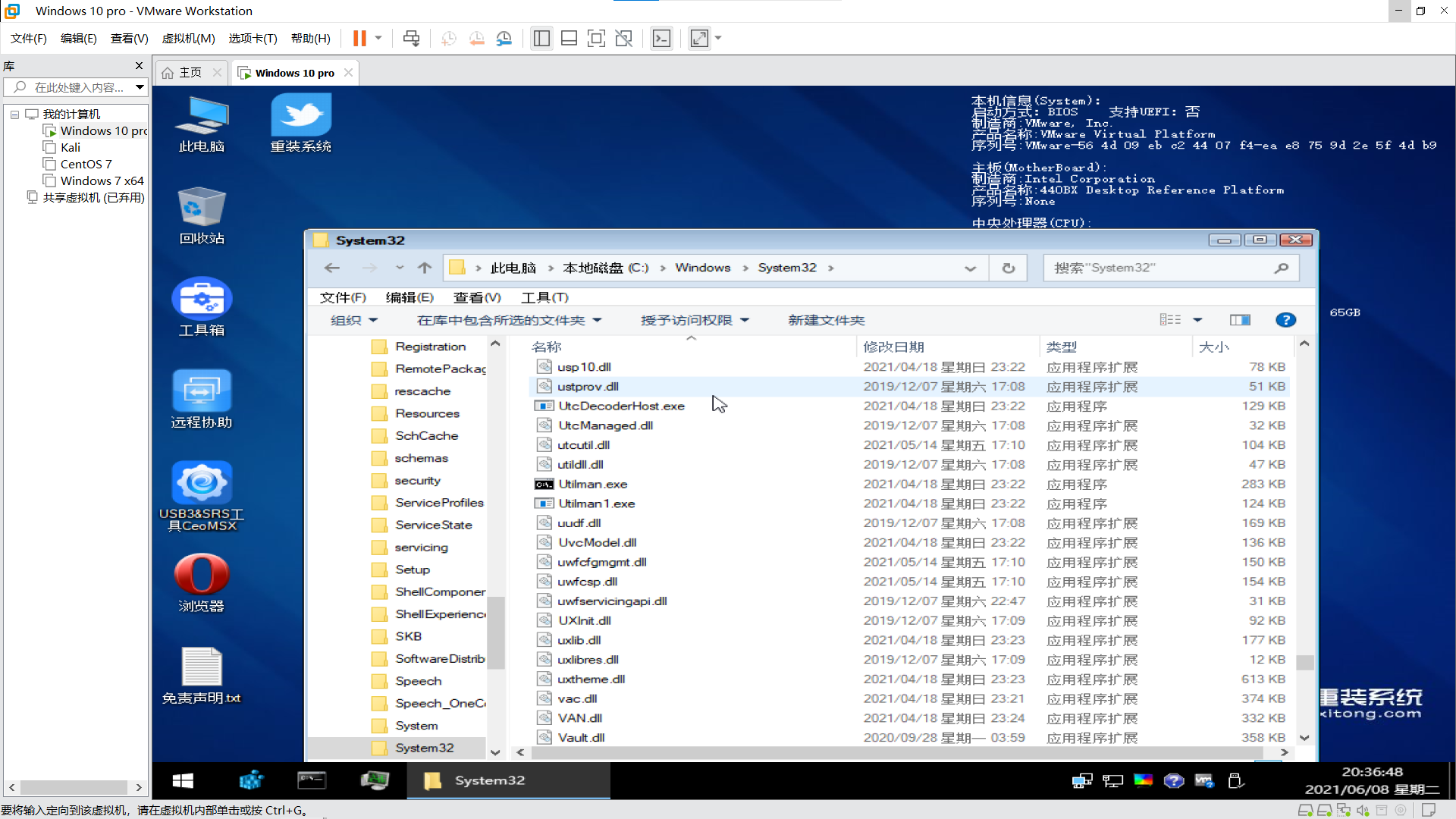Toggle the tab thumbnail bar
1456x819 pixels.
click(570, 38)
